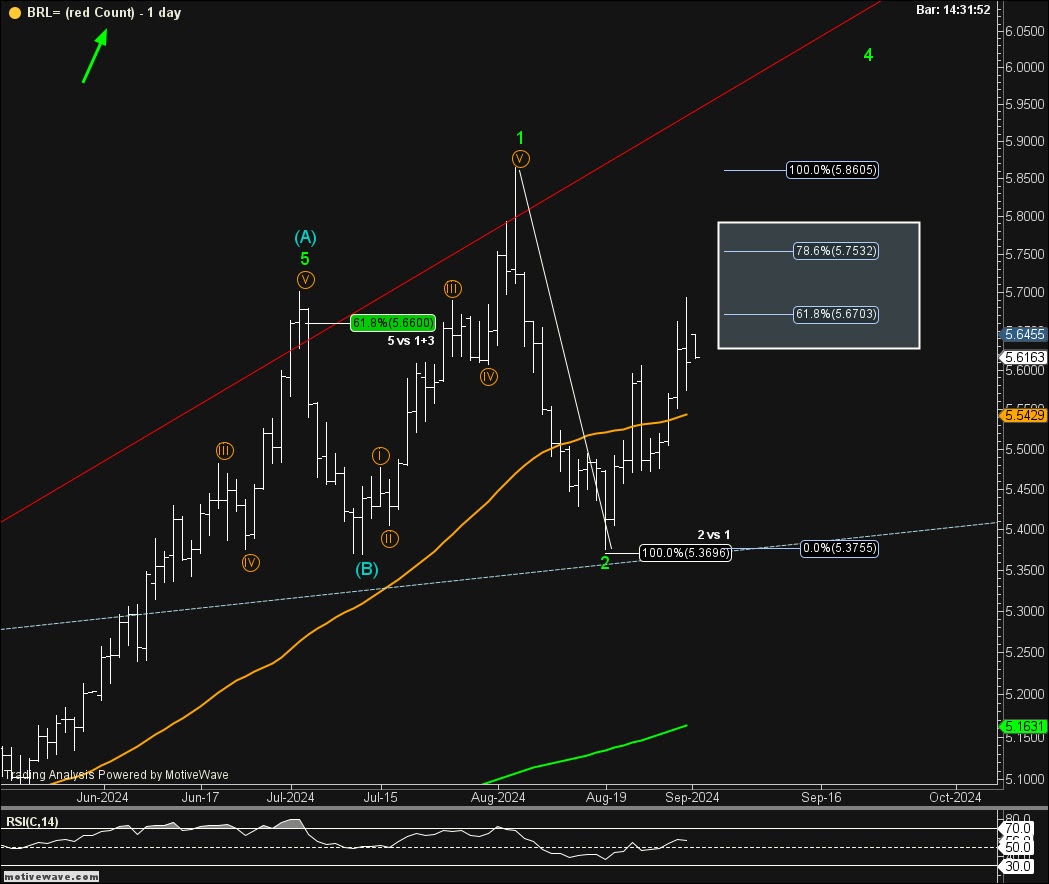The height and width of the screenshot is (884, 1049).
Task: Click the RSI 50.0 level tag
Action: pyautogui.click(x=1018, y=847)
